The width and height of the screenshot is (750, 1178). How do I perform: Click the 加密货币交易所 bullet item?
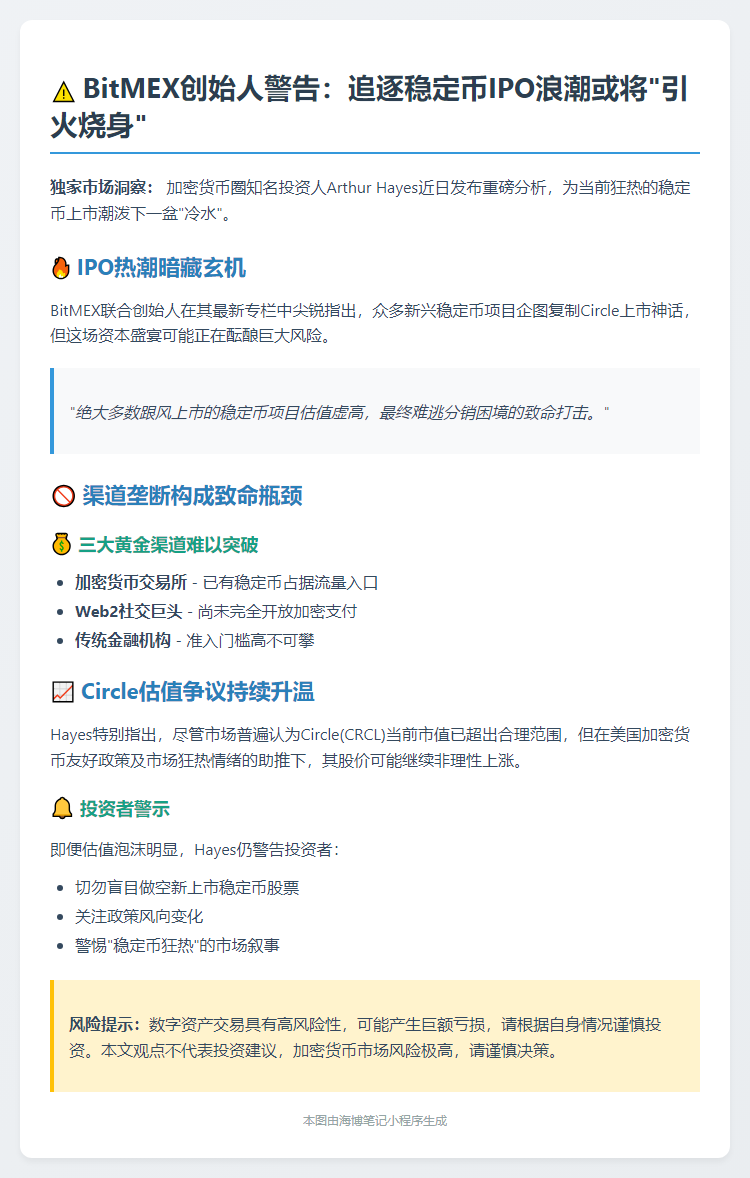click(226, 583)
